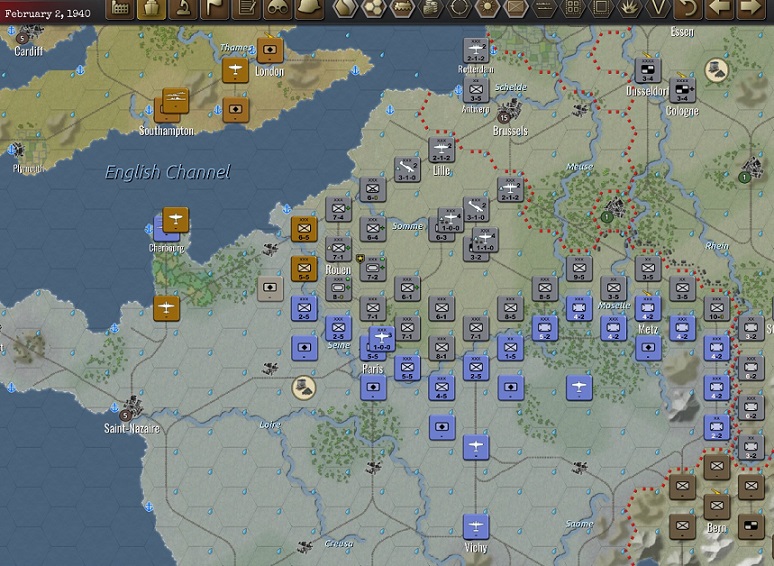Select the orange air unit near London
The height and width of the screenshot is (566, 774).
pyautogui.click(x=235, y=70)
